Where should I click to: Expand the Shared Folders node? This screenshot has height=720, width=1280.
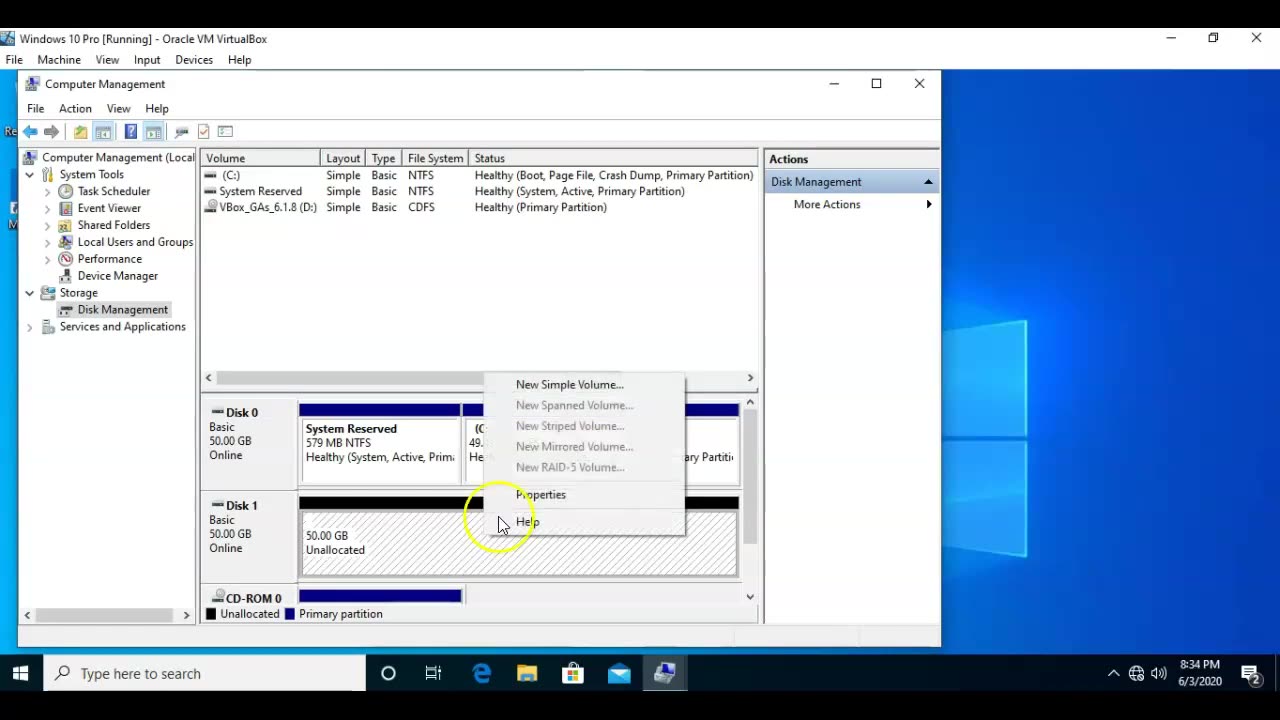pyautogui.click(x=47, y=226)
